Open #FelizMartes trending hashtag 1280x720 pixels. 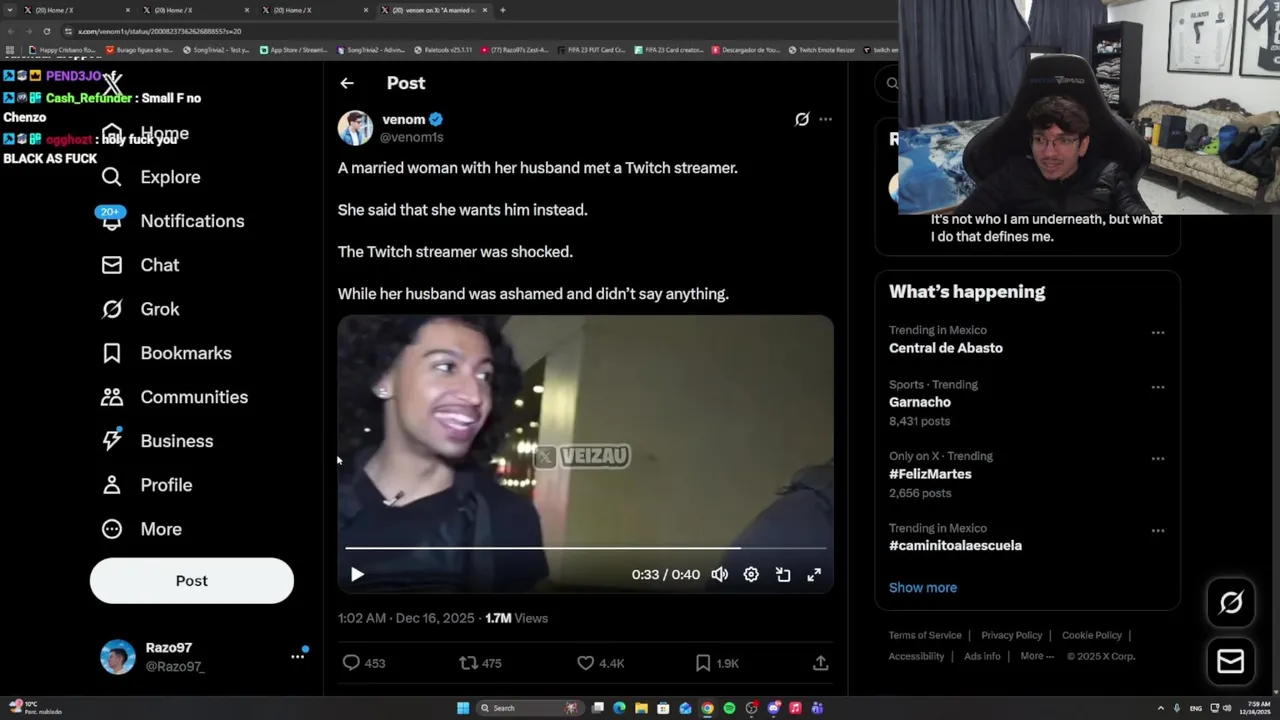point(930,474)
